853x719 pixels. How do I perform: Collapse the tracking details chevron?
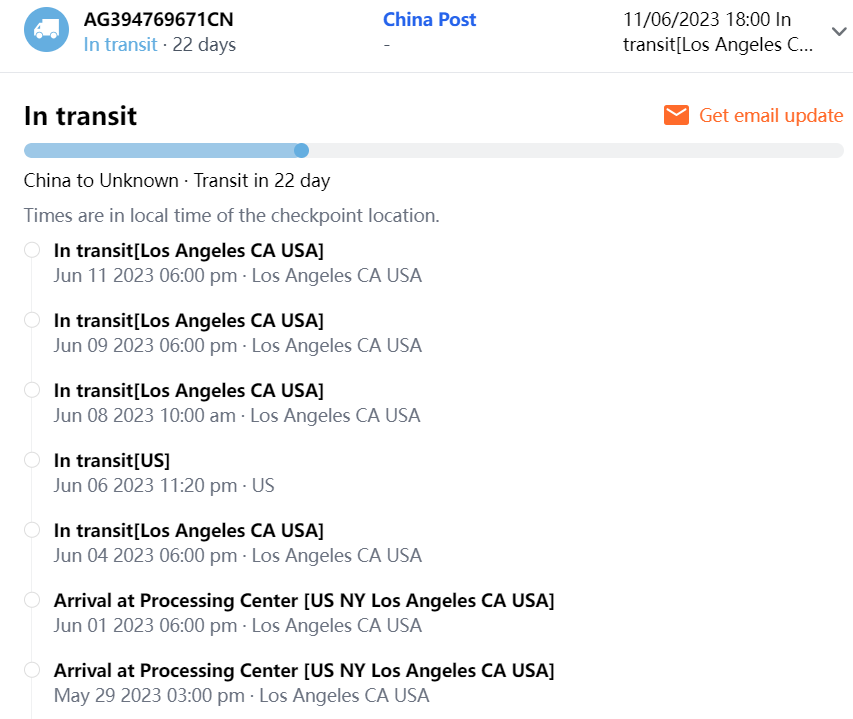839,32
